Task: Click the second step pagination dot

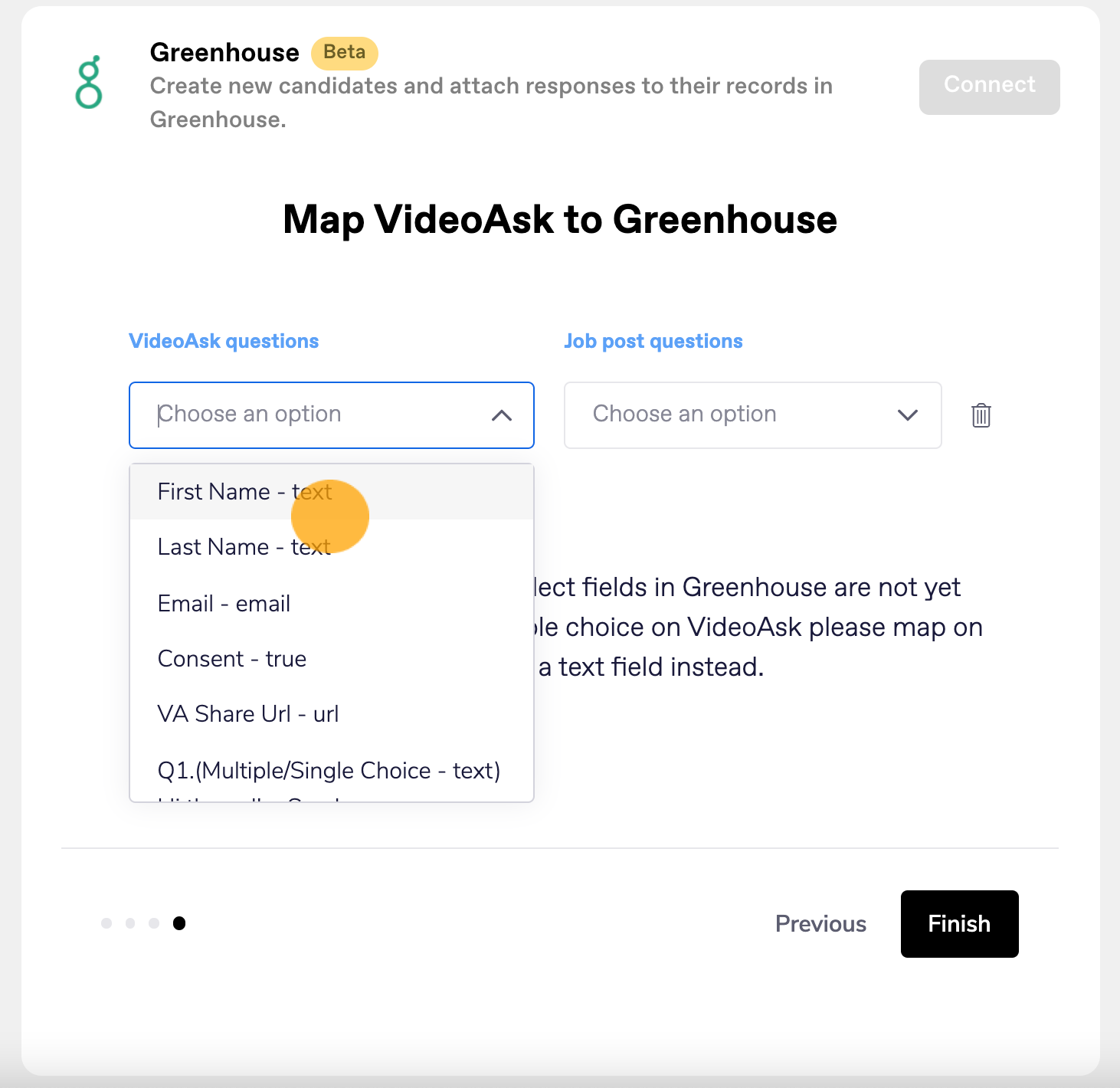Action: 130,923
